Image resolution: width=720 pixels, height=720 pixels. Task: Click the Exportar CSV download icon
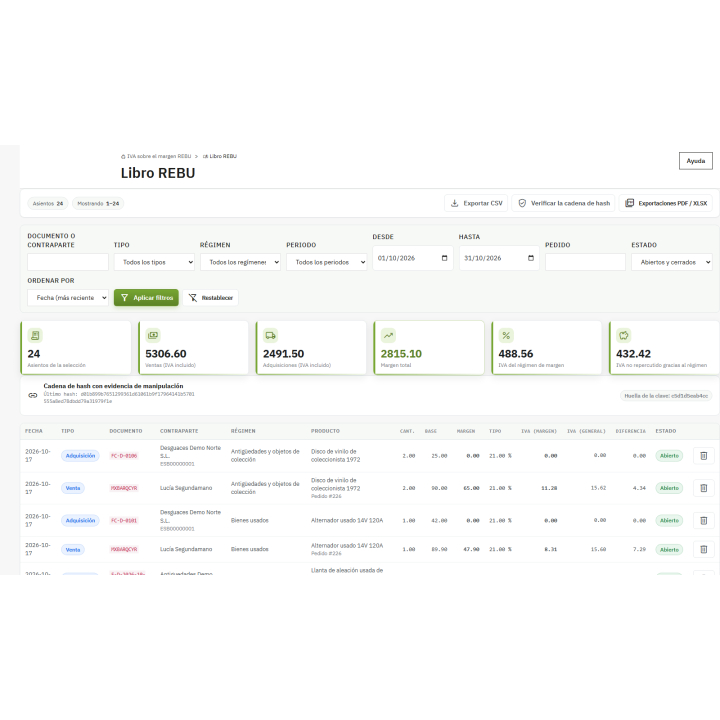pos(454,203)
